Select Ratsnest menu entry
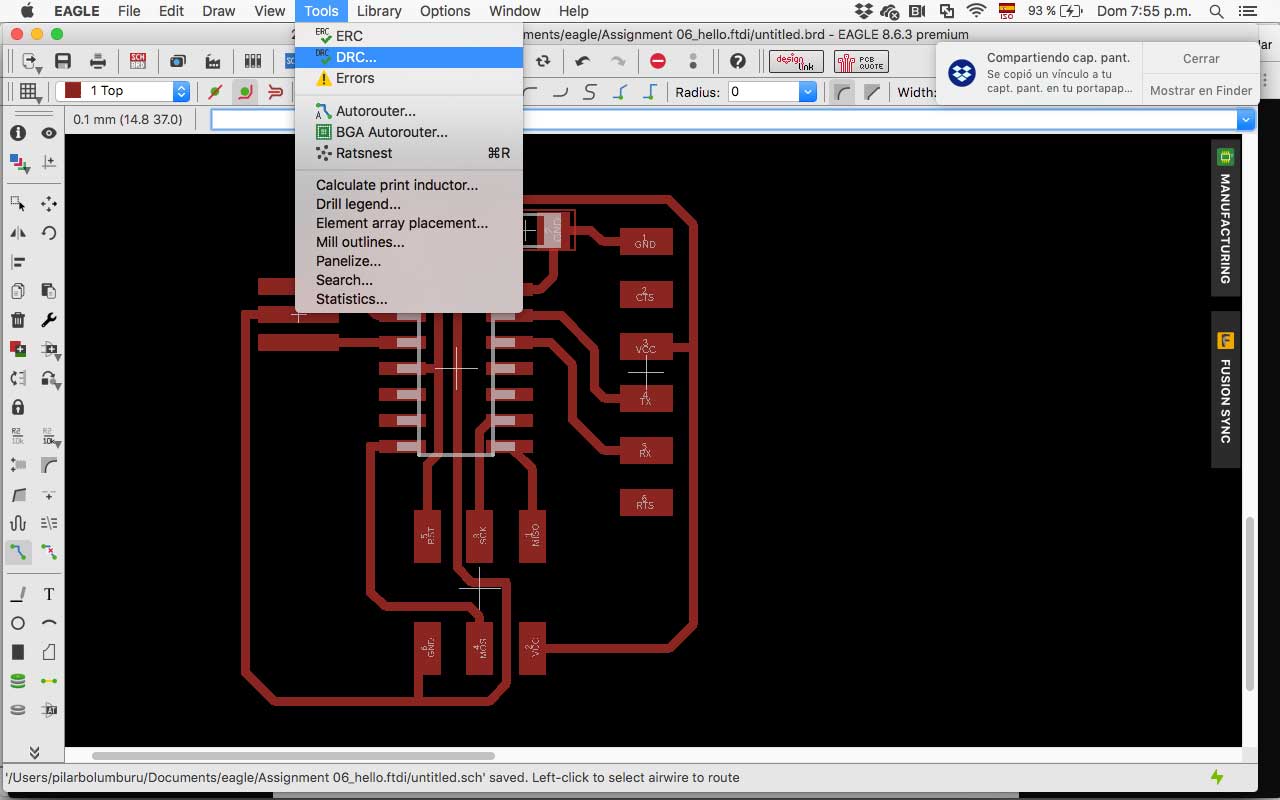1280x800 pixels. coord(409,153)
